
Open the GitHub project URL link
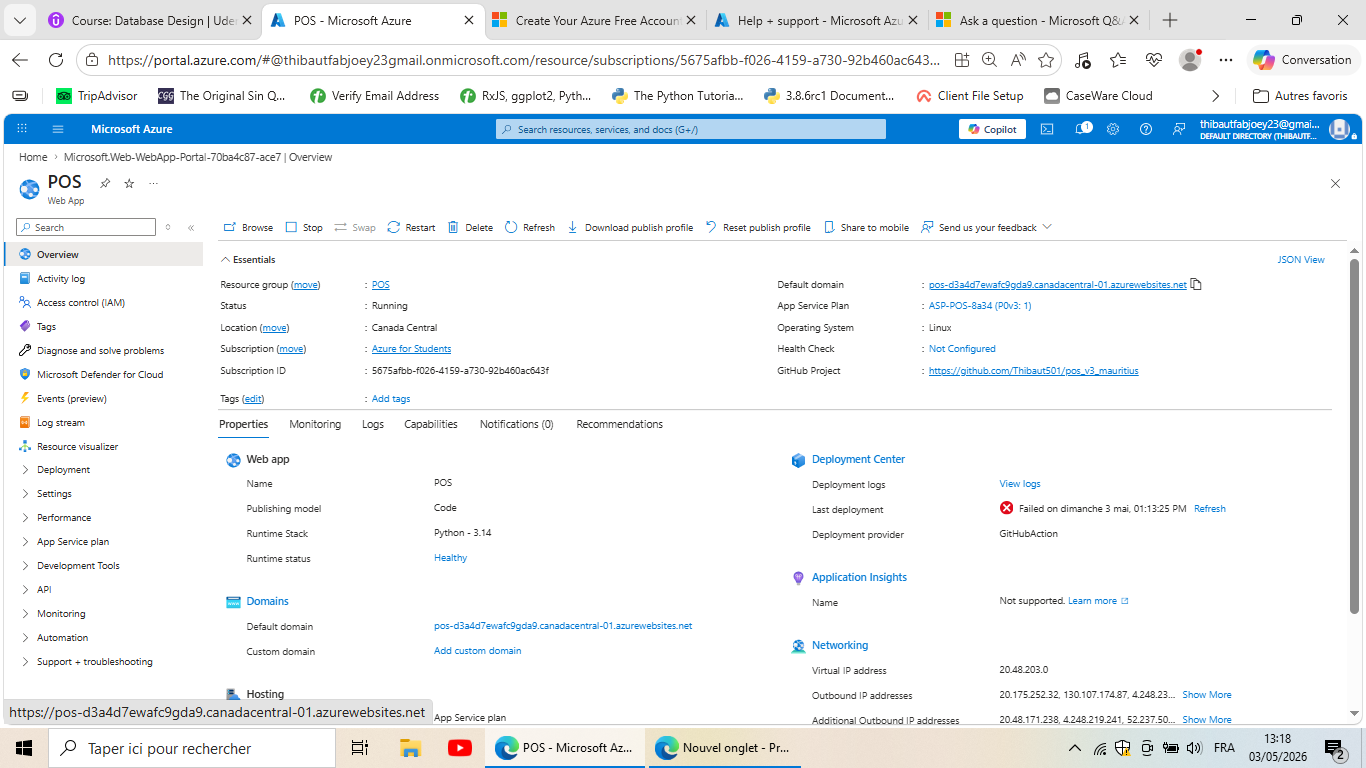(x=1033, y=371)
